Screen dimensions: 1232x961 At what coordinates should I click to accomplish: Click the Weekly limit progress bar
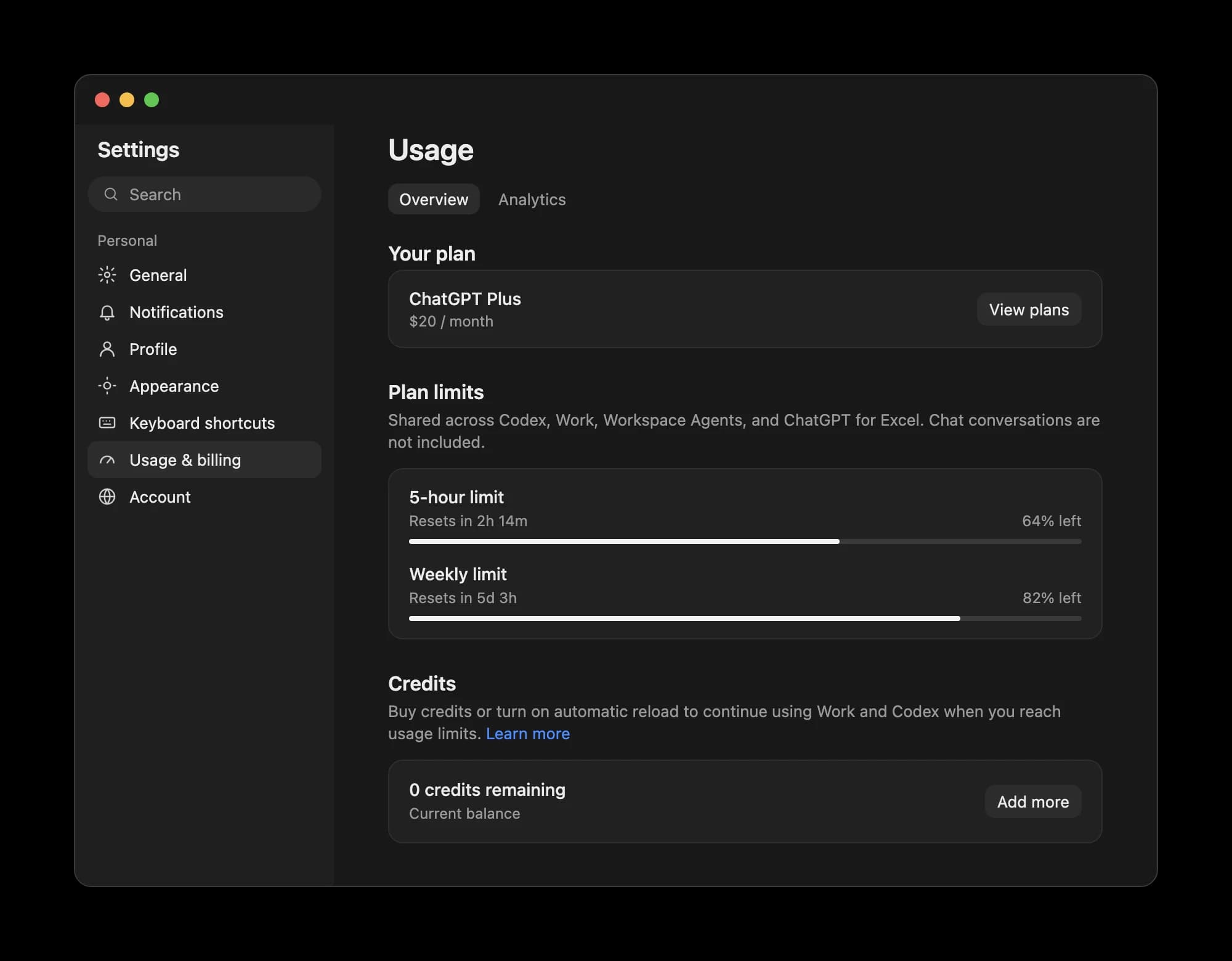pos(745,618)
